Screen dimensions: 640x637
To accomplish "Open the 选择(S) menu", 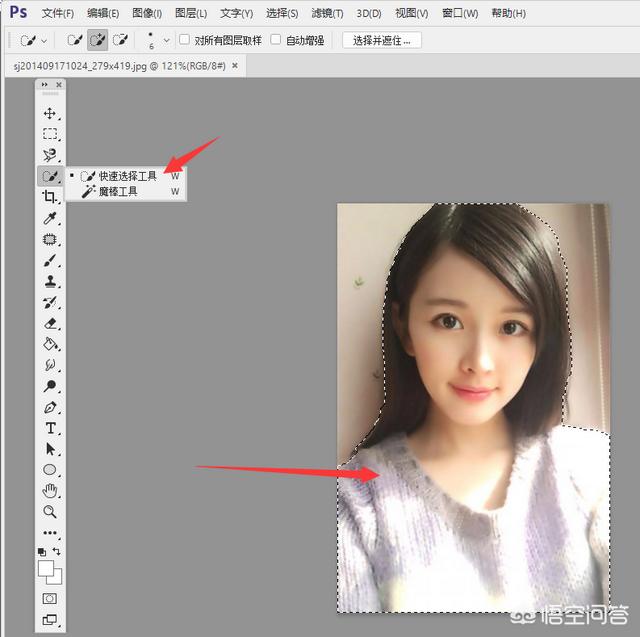I will coord(282,13).
